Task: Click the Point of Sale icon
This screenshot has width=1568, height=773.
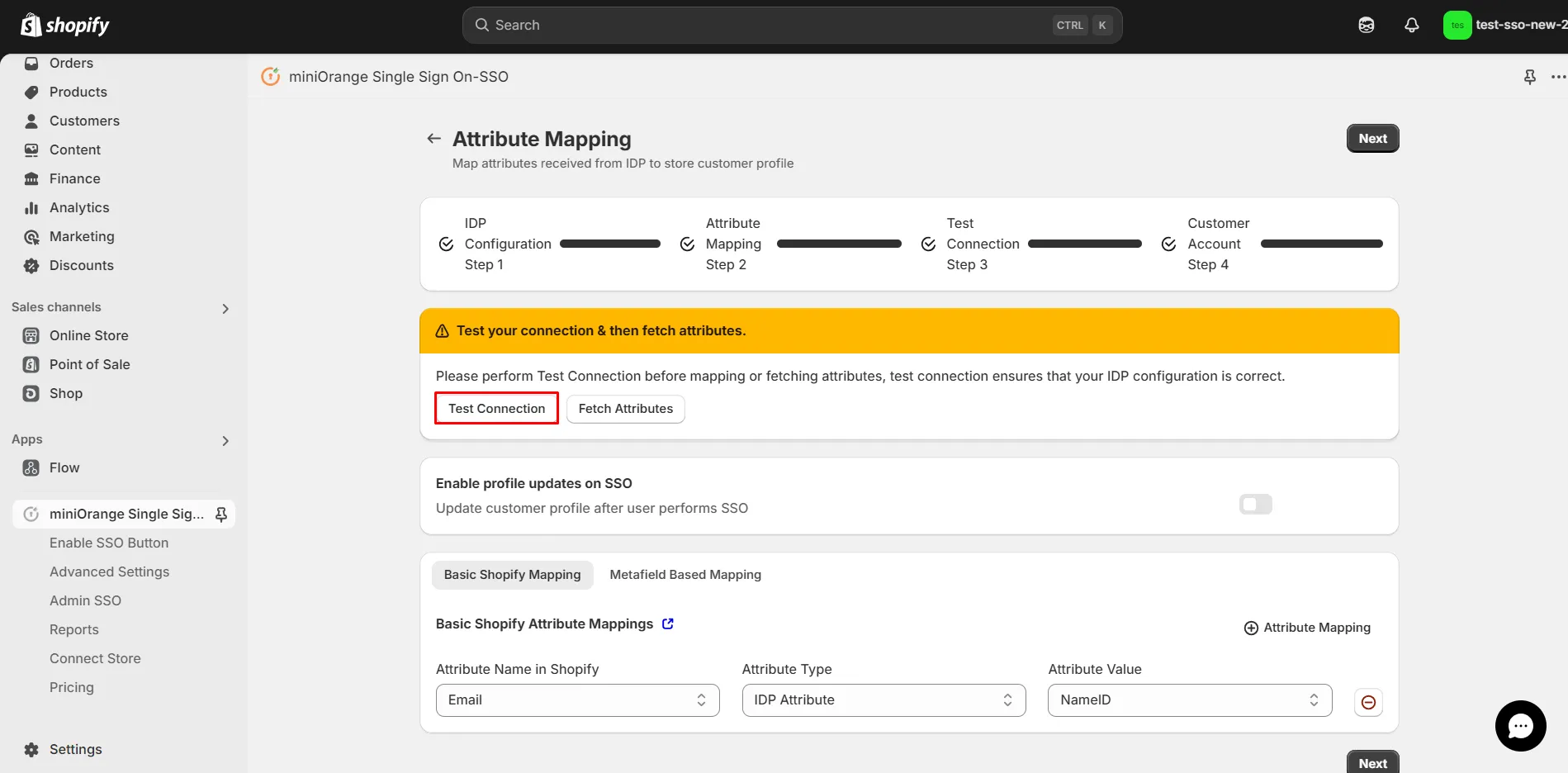Action: (31, 364)
